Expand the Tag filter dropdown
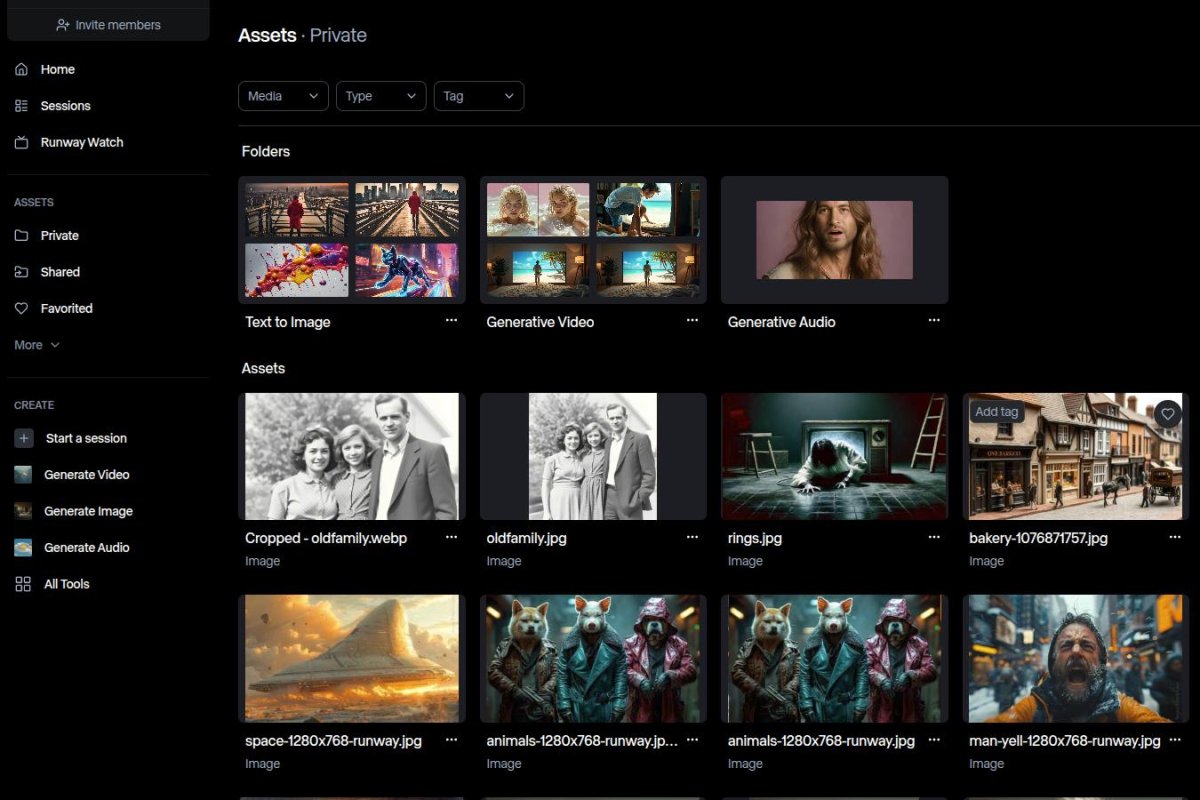Viewport: 1200px width, 800px height. 478,96
